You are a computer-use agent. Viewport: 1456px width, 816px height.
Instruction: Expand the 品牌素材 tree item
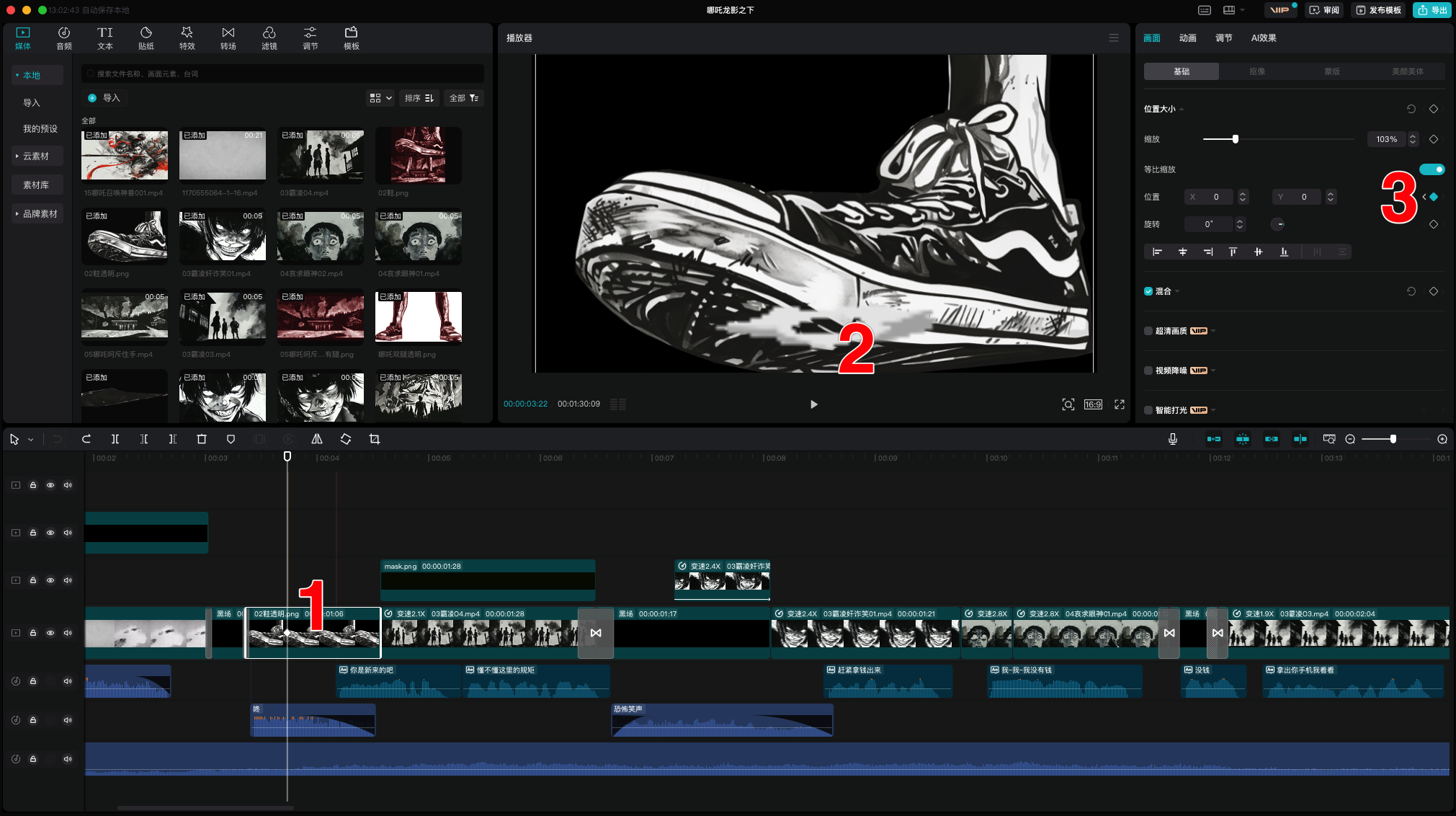(17, 213)
